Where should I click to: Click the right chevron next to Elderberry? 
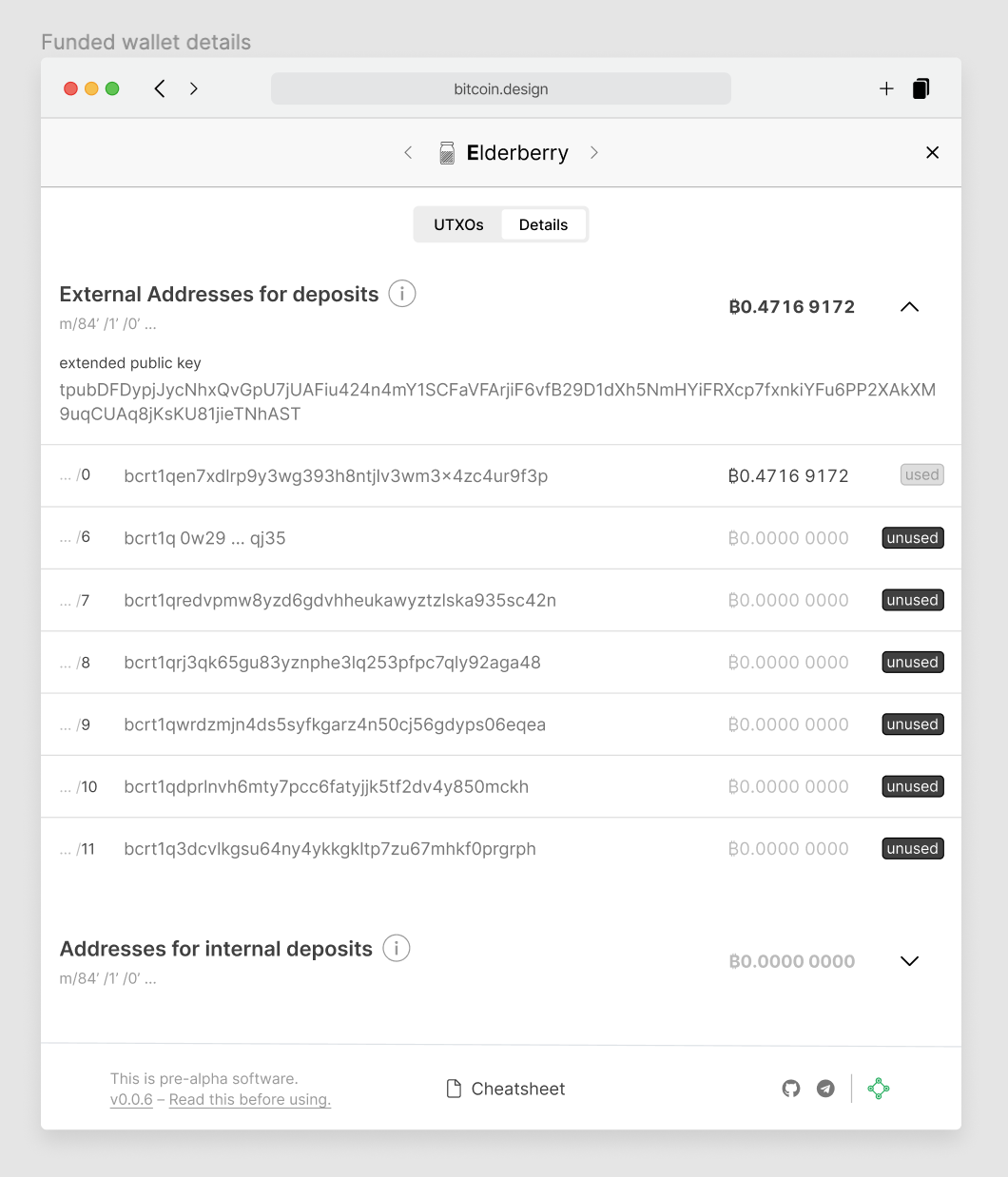click(594, 152)
